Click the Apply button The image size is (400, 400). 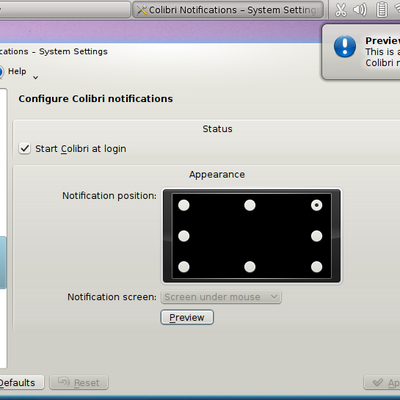coord(382,382)
